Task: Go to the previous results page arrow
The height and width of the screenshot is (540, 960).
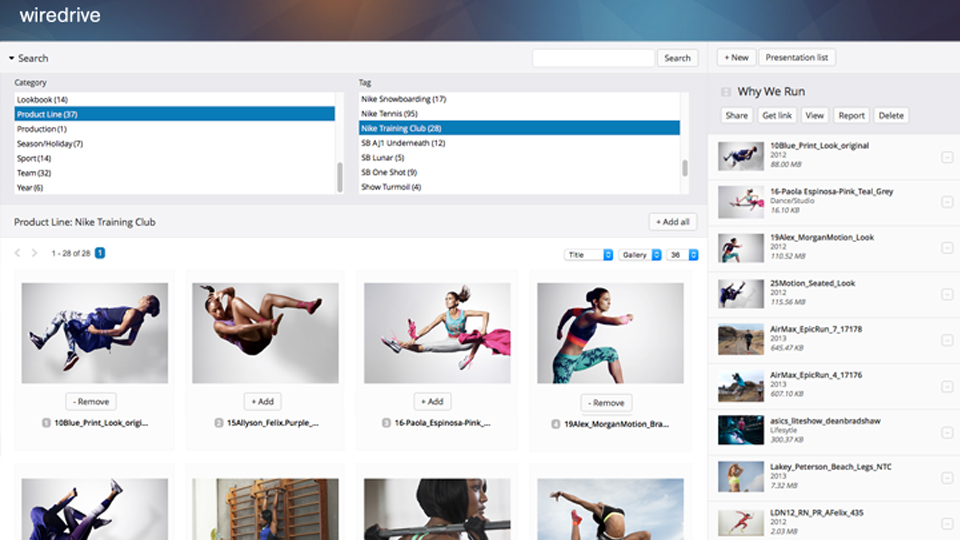Action: [17, 254]
